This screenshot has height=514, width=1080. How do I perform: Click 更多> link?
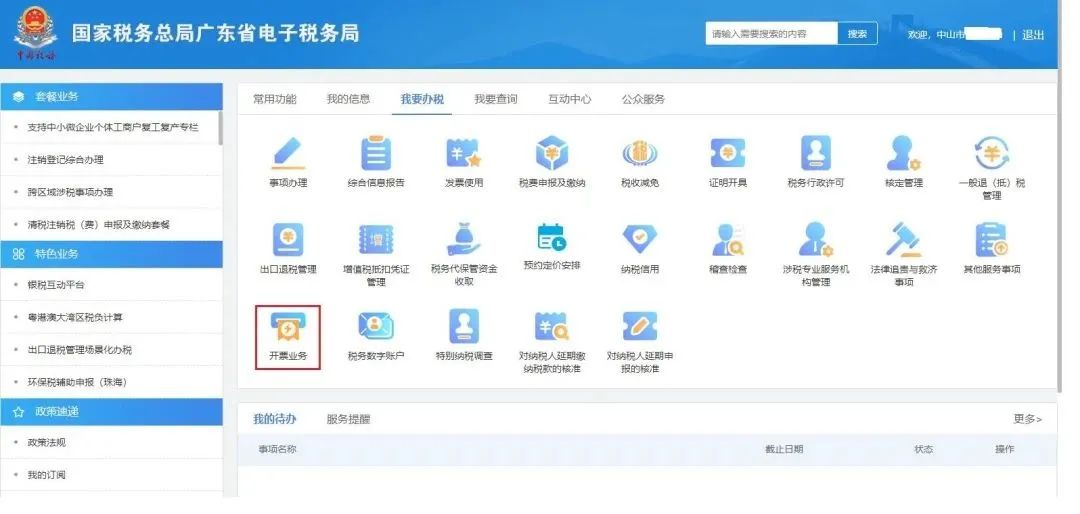tap(1028, 419)
